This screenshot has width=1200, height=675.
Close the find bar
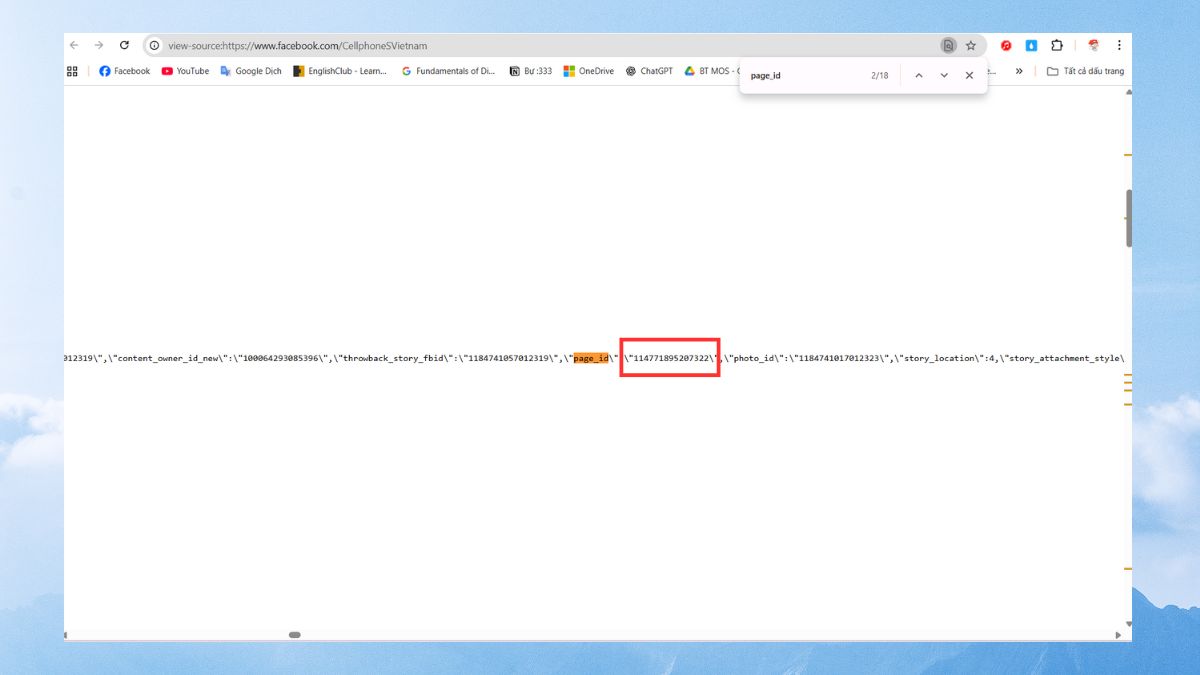click(969, 75)
